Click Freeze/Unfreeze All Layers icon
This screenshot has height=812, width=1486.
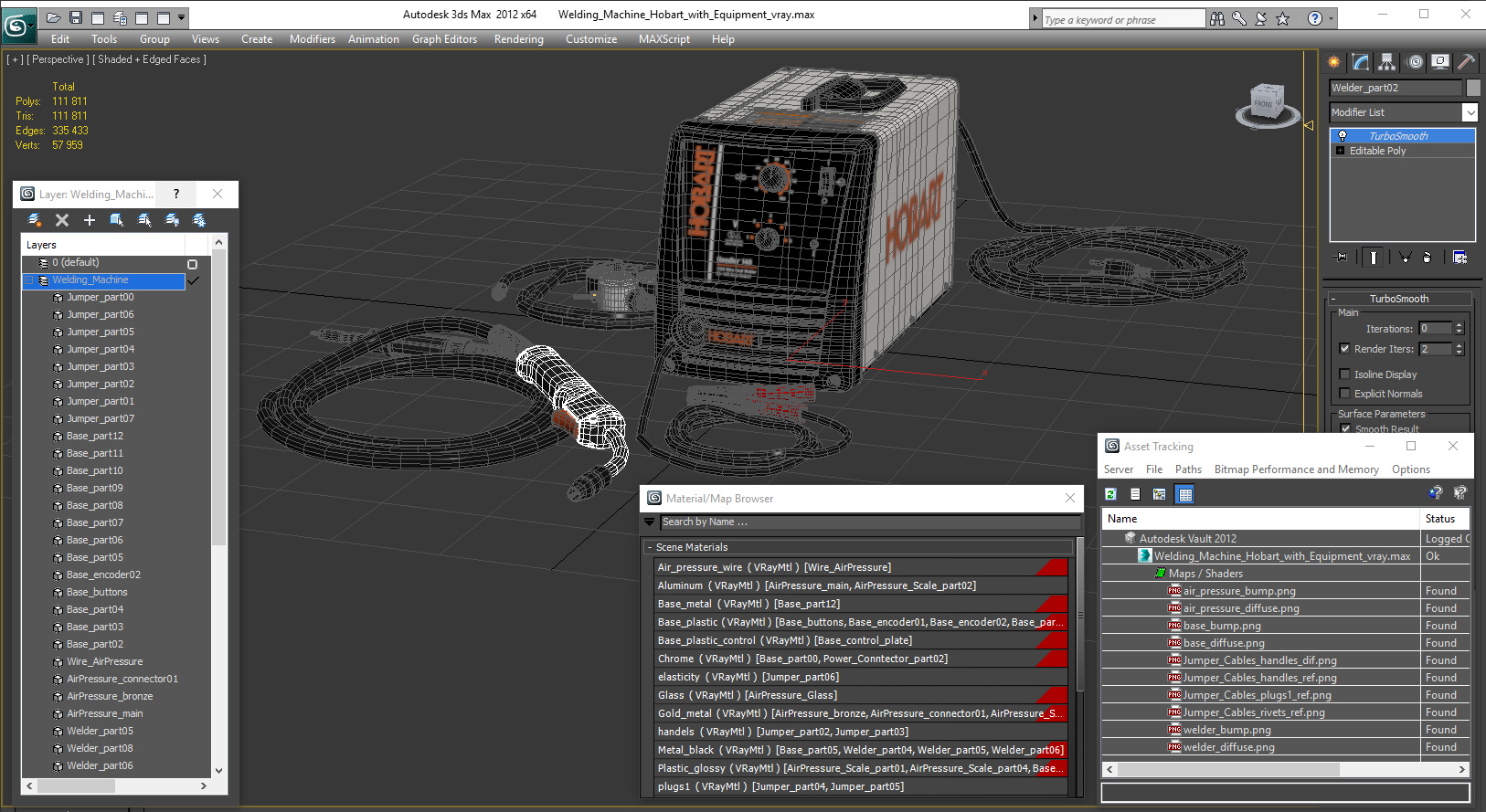pos(199,220)
